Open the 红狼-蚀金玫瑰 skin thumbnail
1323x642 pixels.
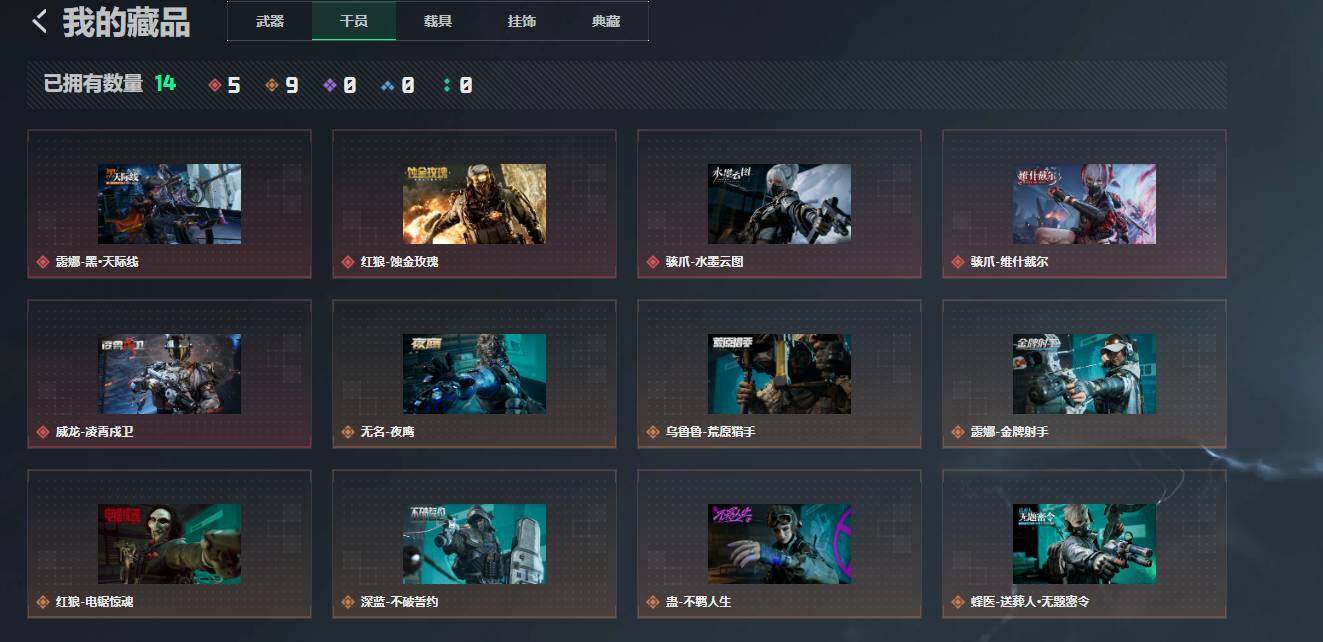(474, 204)
